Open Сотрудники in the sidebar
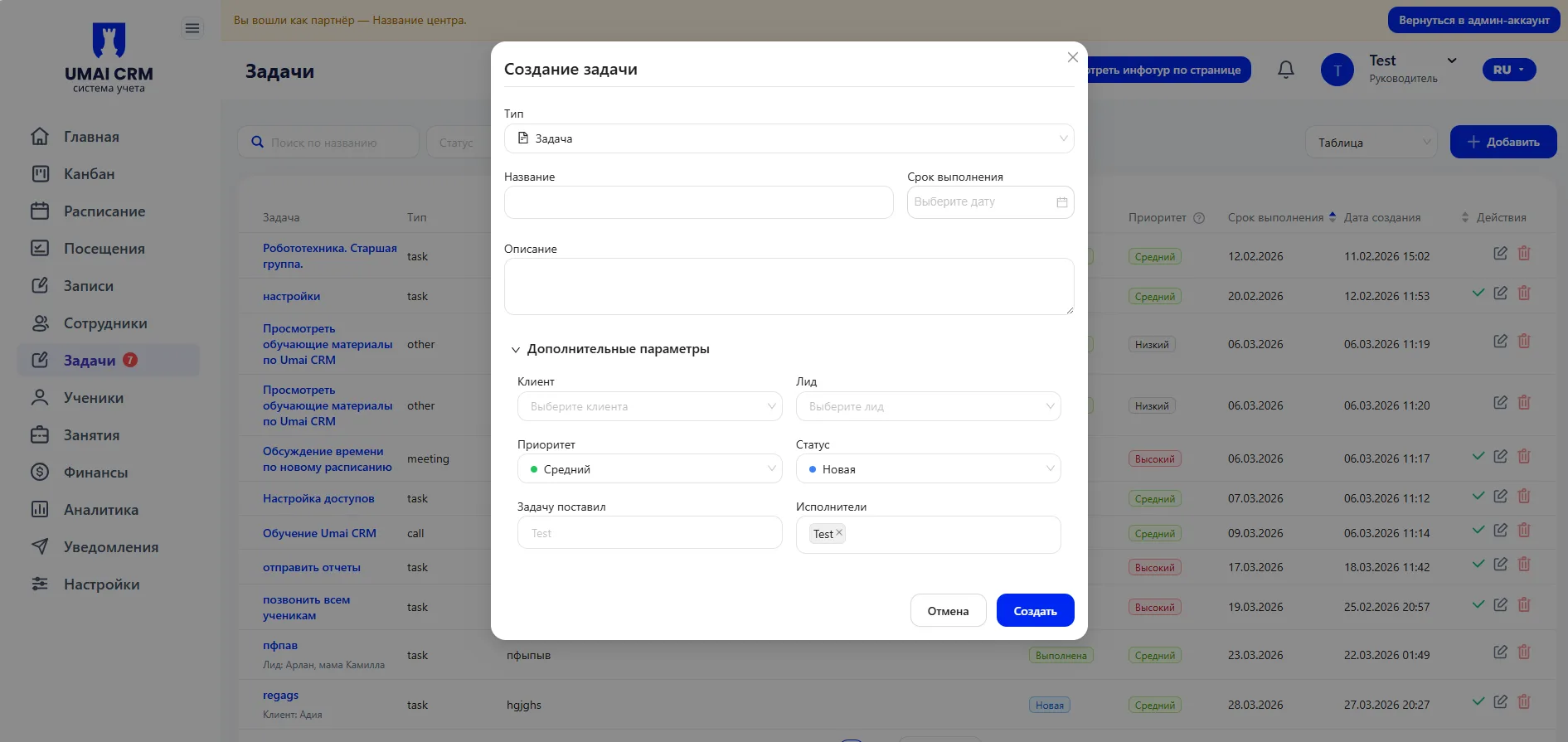 point(108,323)
